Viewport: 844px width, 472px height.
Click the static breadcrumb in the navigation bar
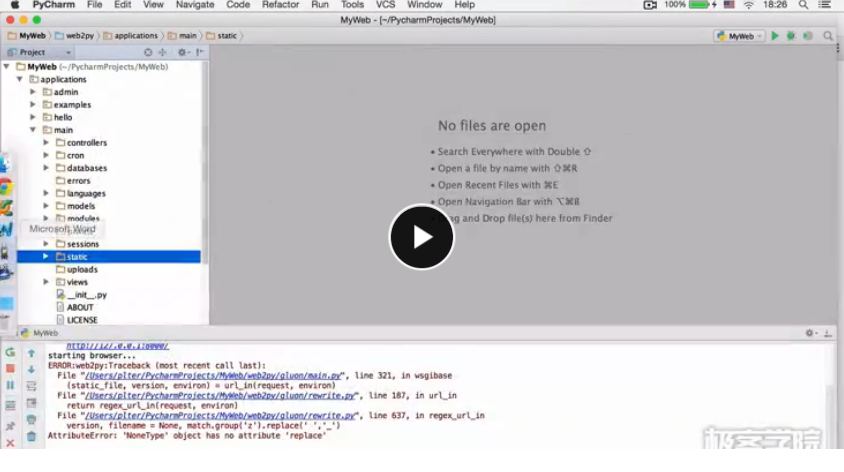pos(221,36)
